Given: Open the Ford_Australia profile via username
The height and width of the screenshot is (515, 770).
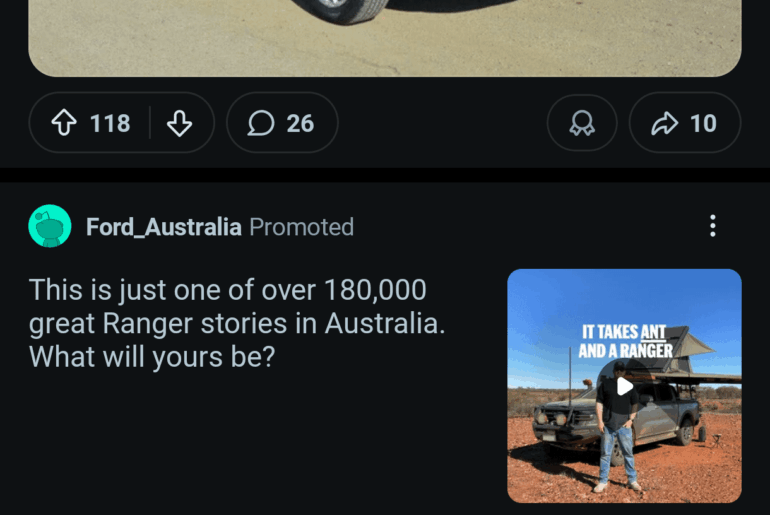Looking at the screenshot, I should click(163, 227).
